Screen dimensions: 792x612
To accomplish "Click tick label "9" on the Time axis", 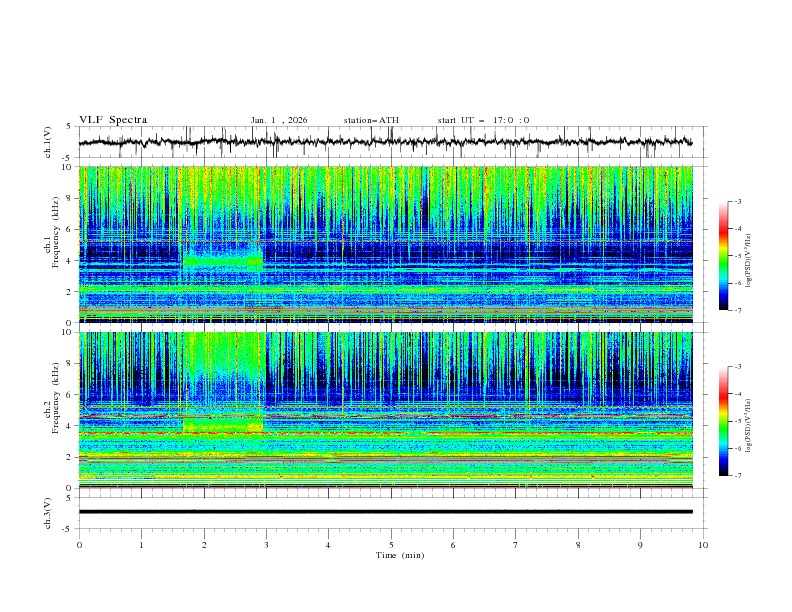I will point(640,545).
